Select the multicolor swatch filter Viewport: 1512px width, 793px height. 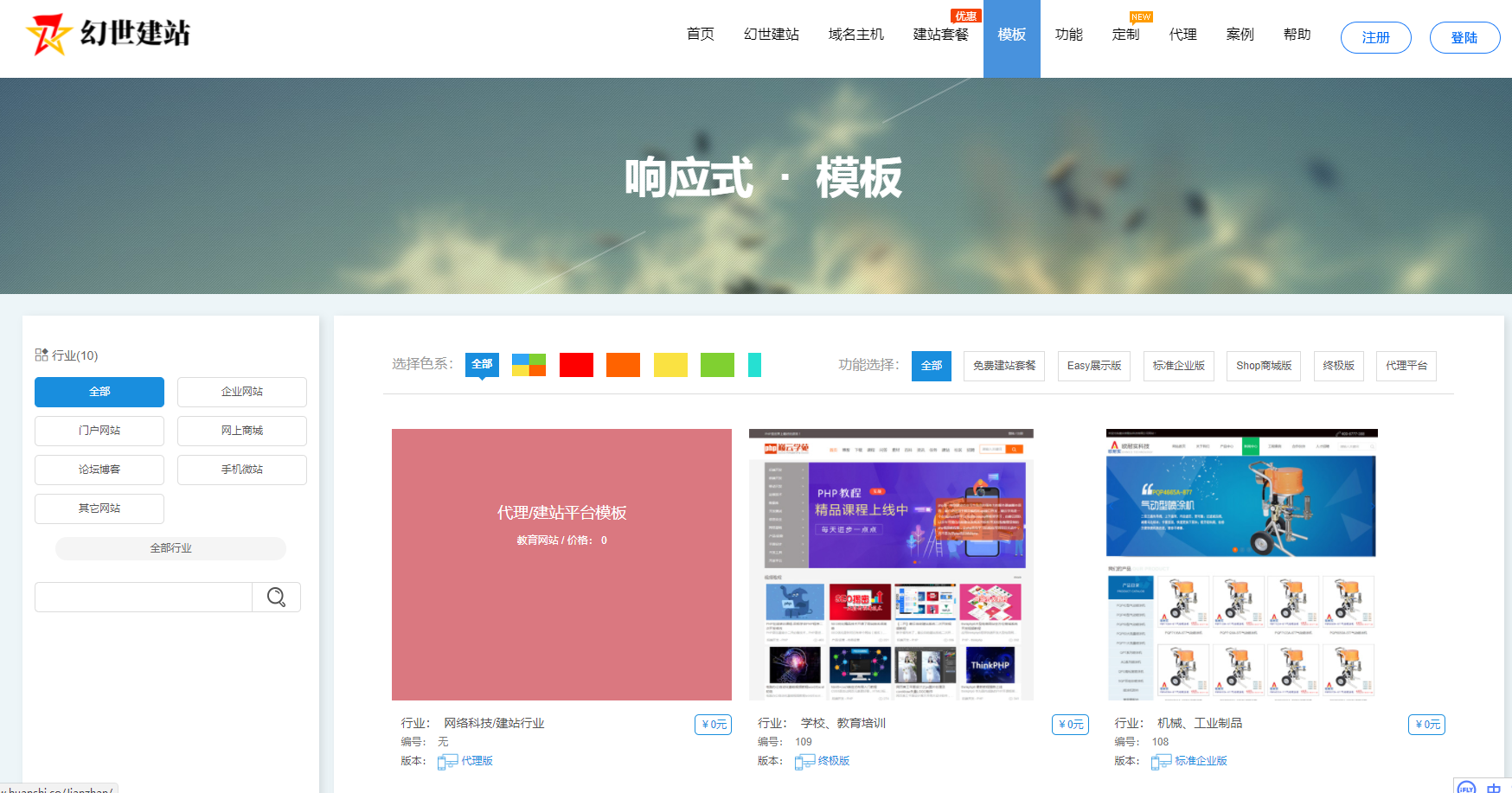(529, 365)
